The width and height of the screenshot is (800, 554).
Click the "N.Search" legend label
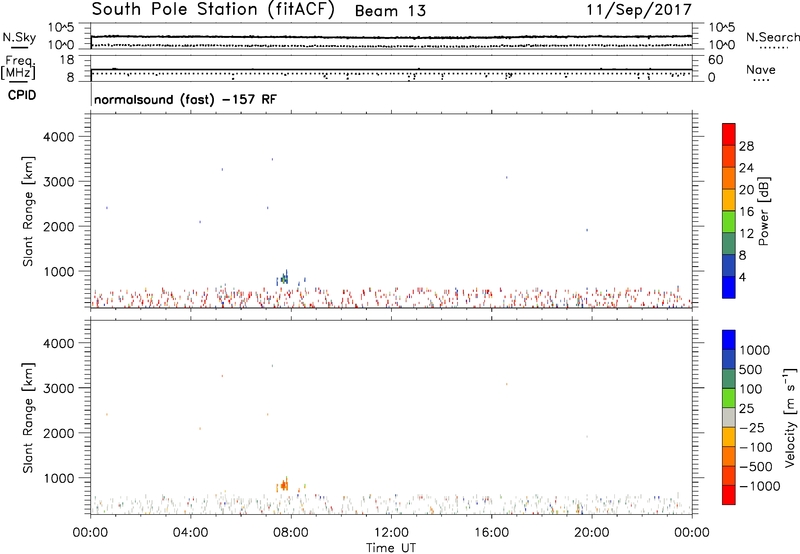coord(772,37)
